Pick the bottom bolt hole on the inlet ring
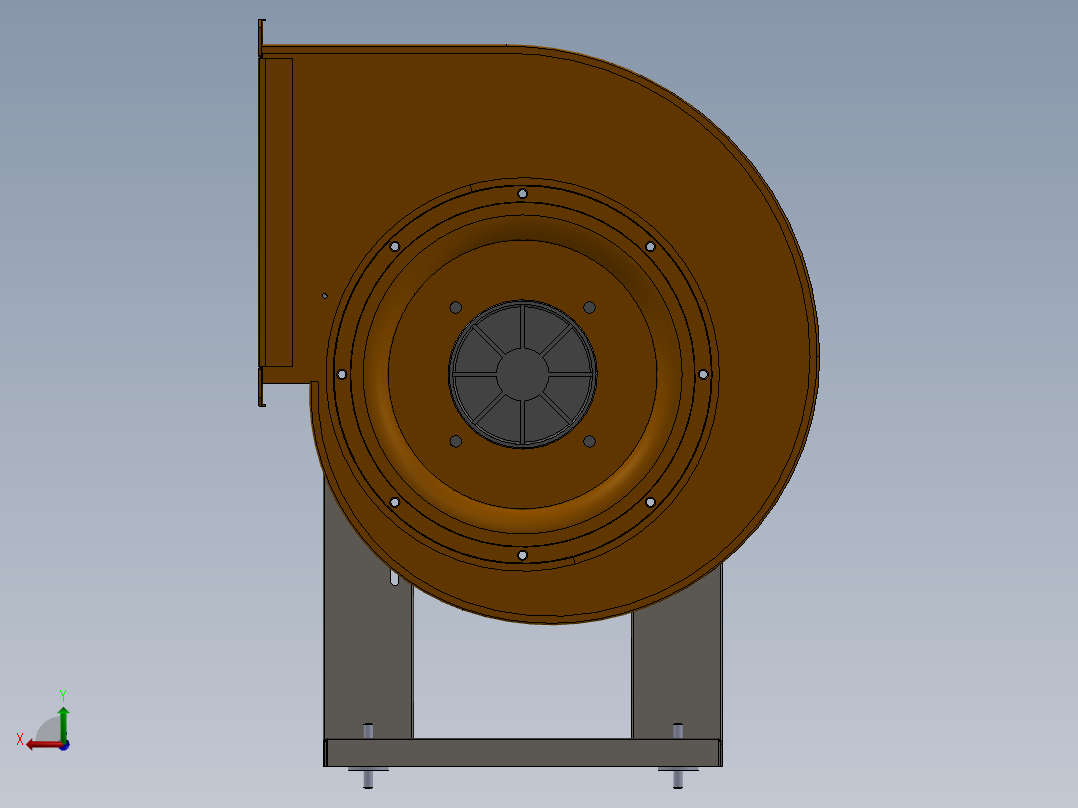Image resolution: width=1078 pixels, height=808 pixels. tap(522, 555)
